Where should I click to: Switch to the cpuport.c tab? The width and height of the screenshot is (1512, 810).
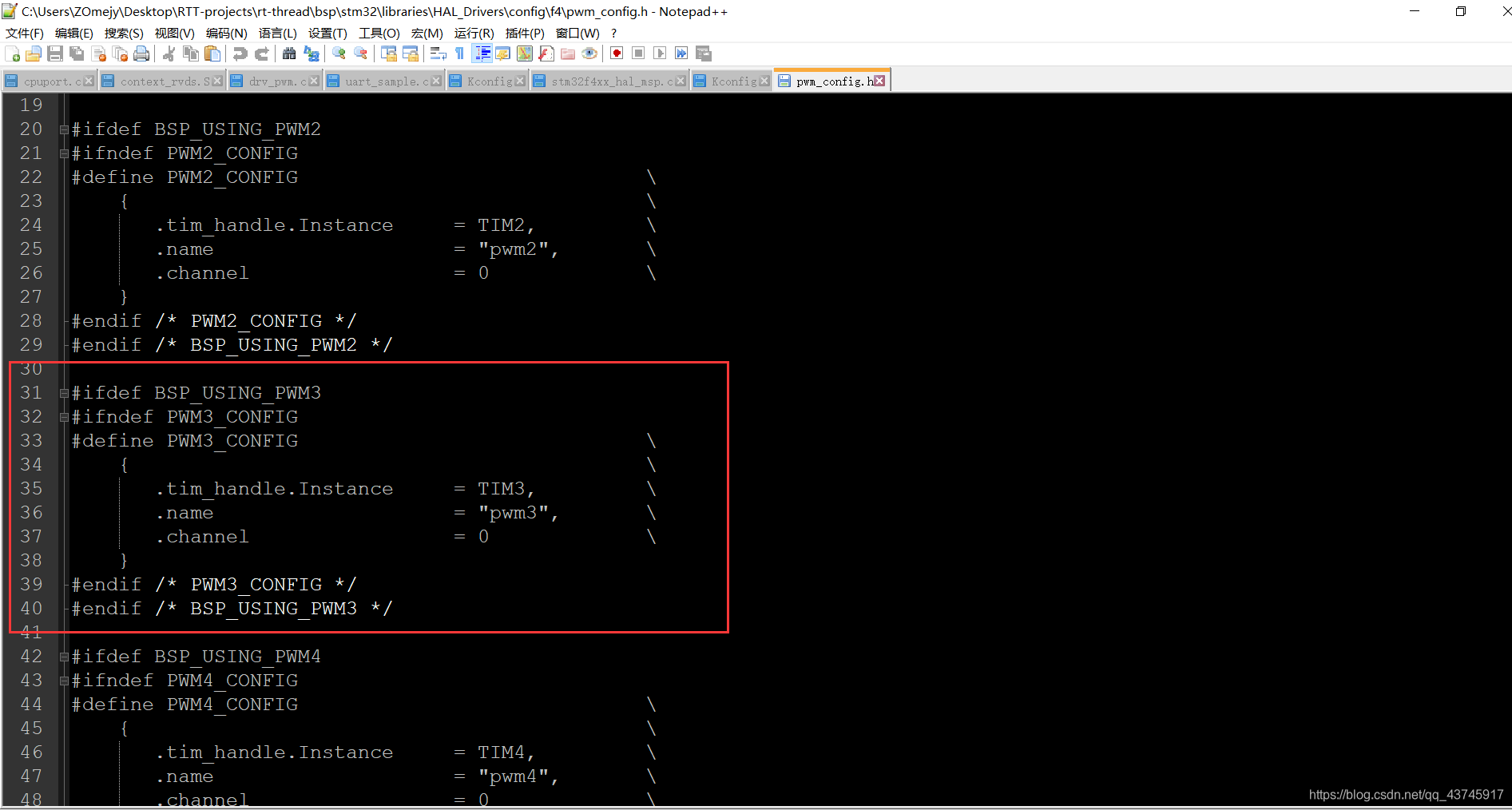pos(48,81)
